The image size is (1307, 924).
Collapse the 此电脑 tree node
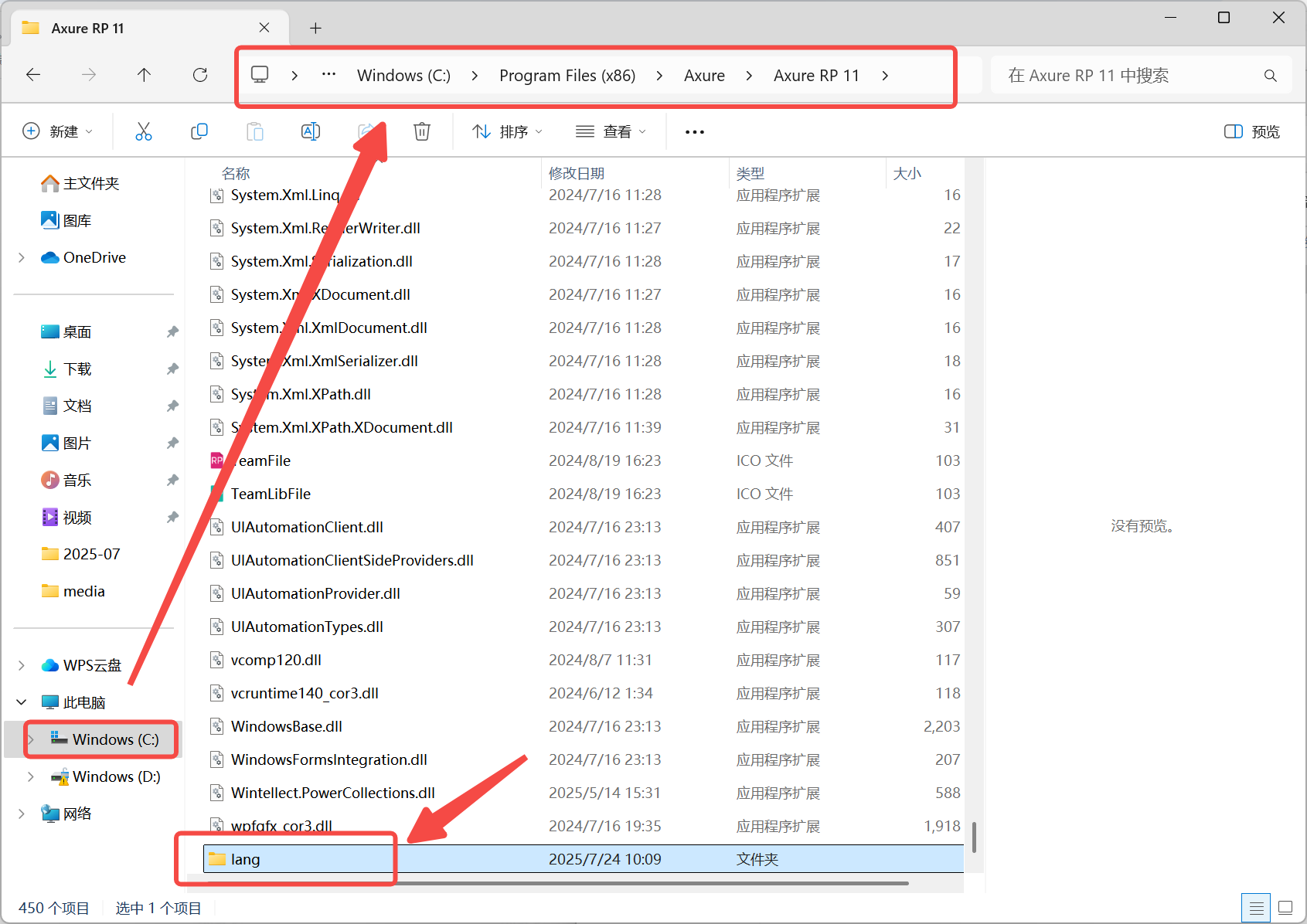tap(22, 702)
